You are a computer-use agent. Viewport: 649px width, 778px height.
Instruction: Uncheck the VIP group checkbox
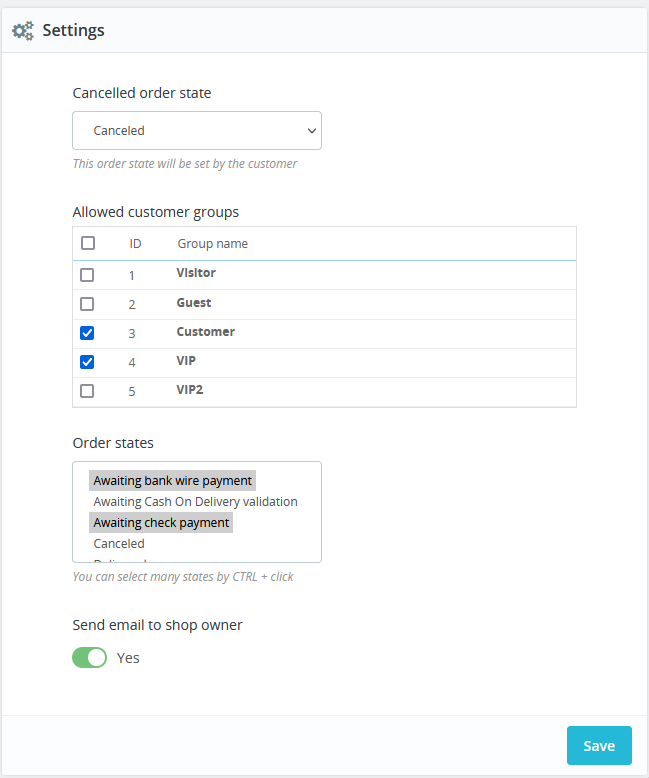coord(88,362)
